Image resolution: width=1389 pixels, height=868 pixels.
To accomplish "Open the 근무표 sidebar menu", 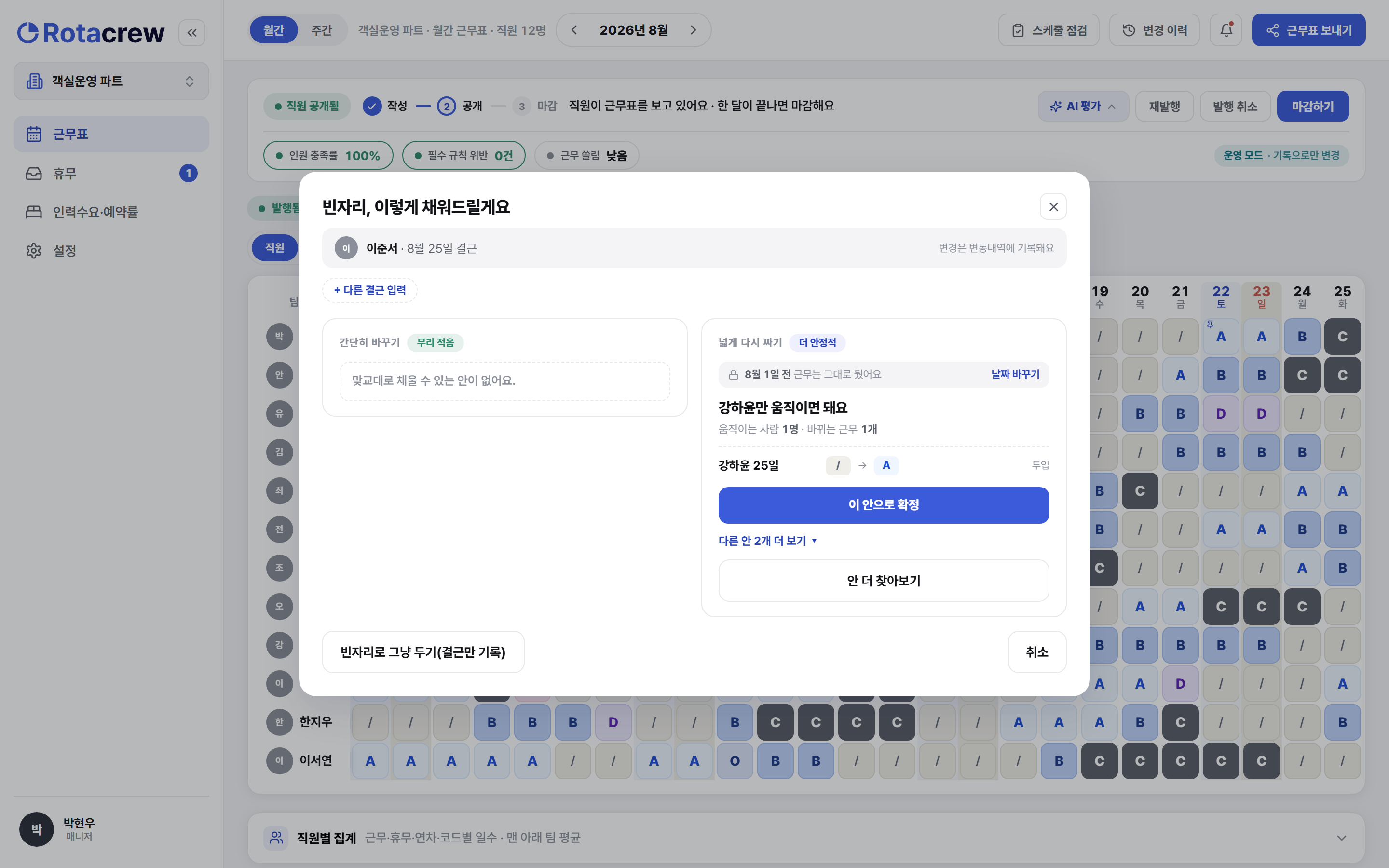I will 111,134.
